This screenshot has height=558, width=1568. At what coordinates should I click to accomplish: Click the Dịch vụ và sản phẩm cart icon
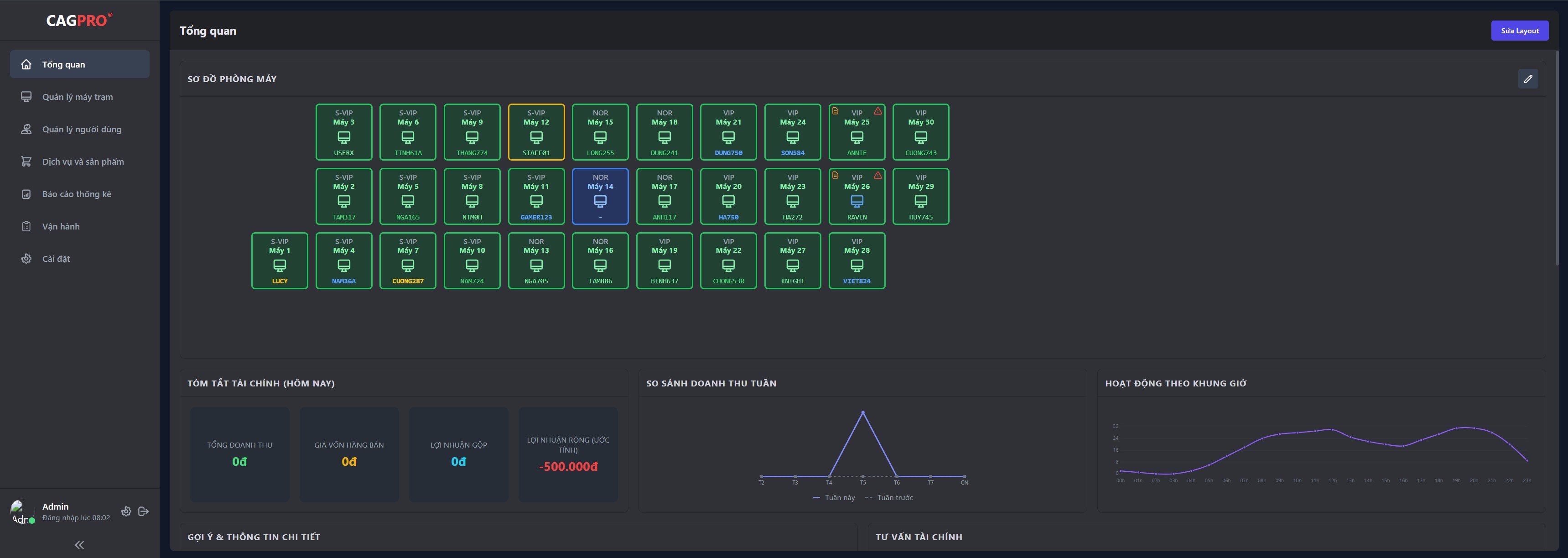[26, 162]
